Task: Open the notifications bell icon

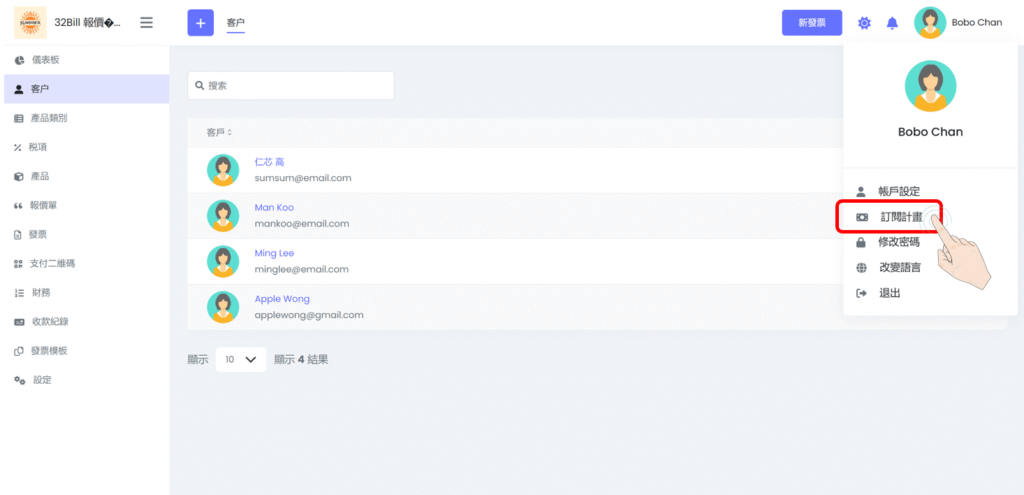Action: pyautogui.click(x=892, y=23)
